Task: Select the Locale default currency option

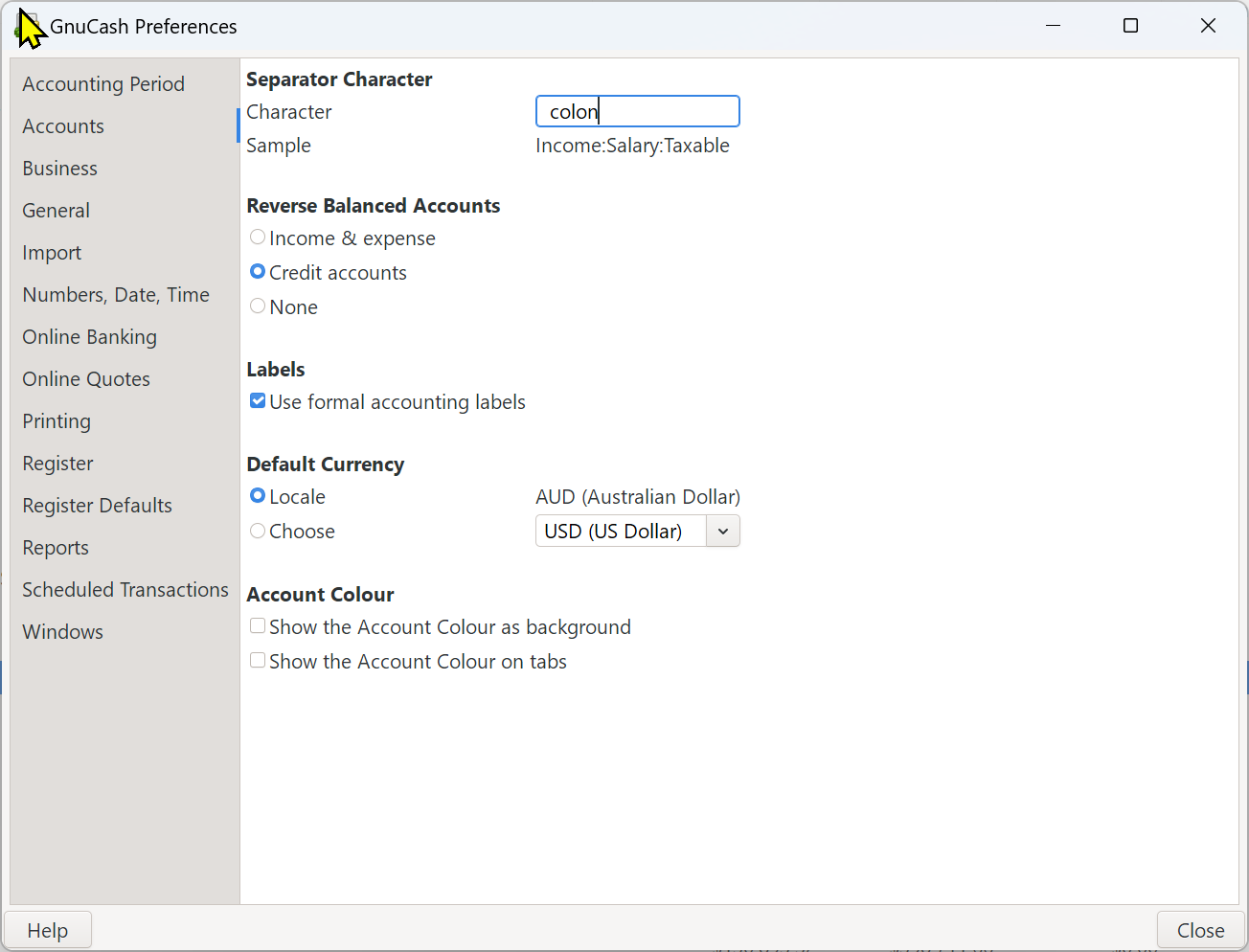Action: (258, 496)
